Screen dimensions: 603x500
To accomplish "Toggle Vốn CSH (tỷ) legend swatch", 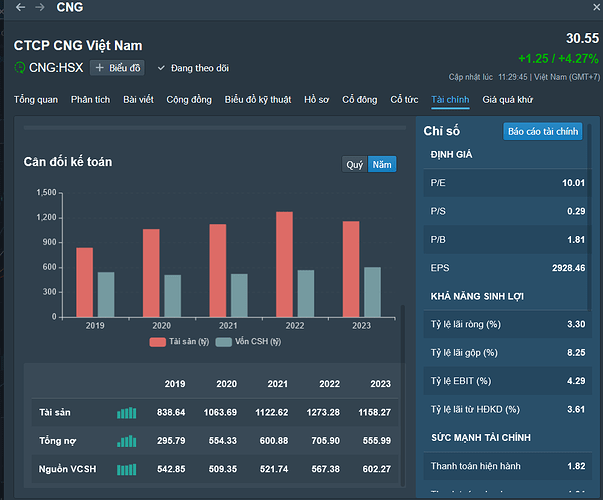I will click(223, 342).
